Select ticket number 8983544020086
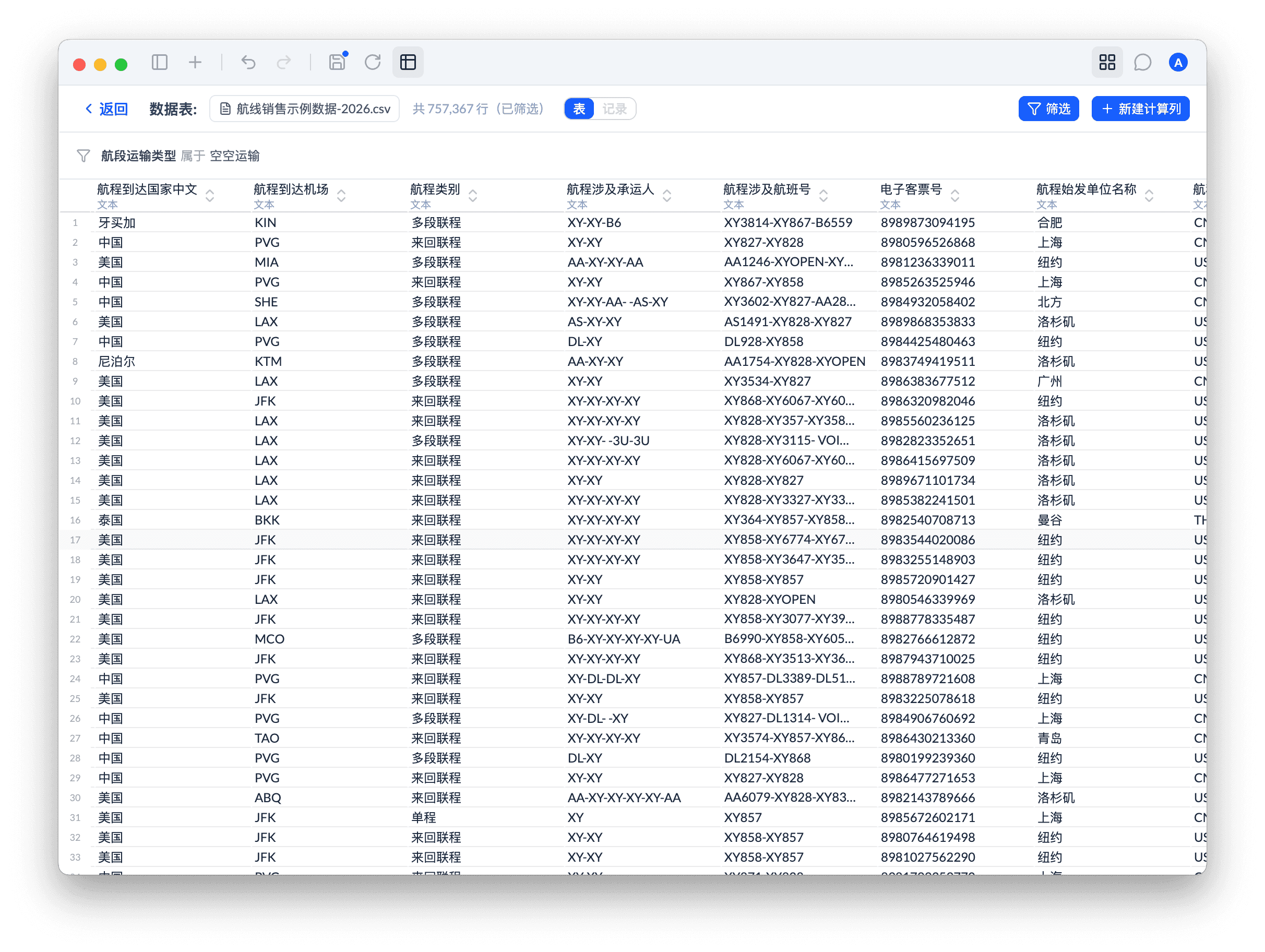 [927, 540]
